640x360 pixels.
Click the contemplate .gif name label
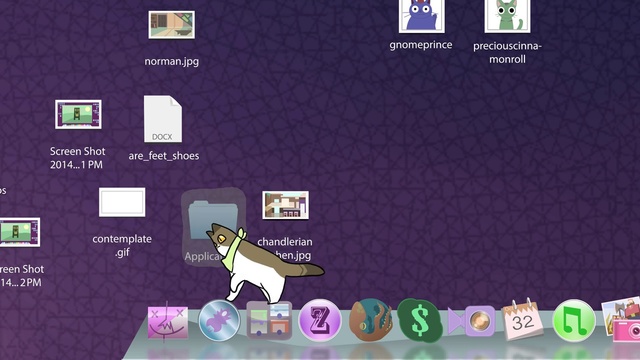pyautogui.click(x=122, y=245)
